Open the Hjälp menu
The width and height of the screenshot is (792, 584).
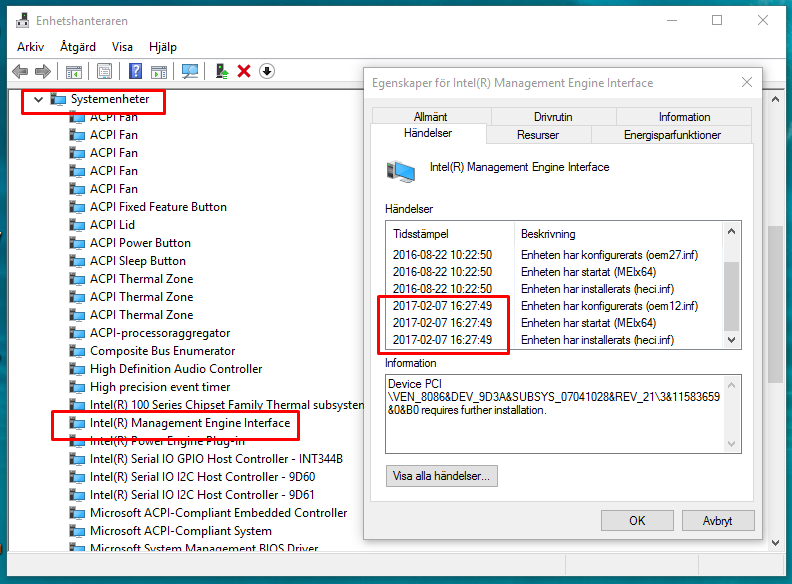pos(163,47)
